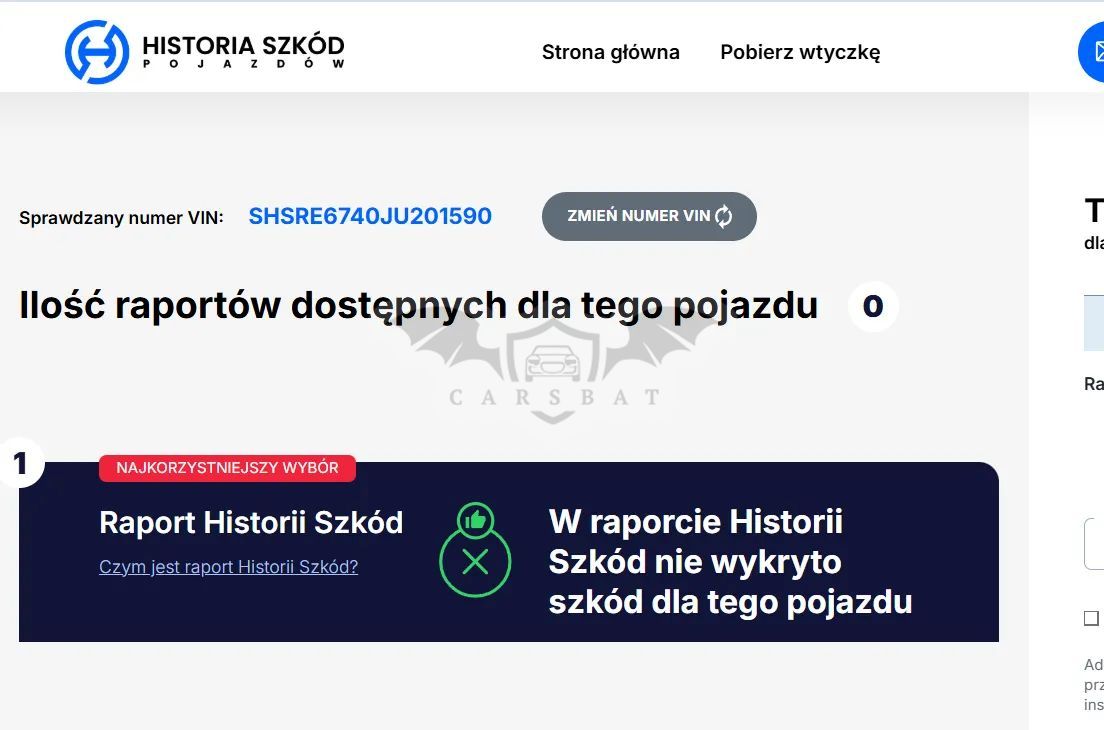Click the green thumbs-up icon
The height and width of the screenshot is (730, 1104).
click(x=475, y=521)
